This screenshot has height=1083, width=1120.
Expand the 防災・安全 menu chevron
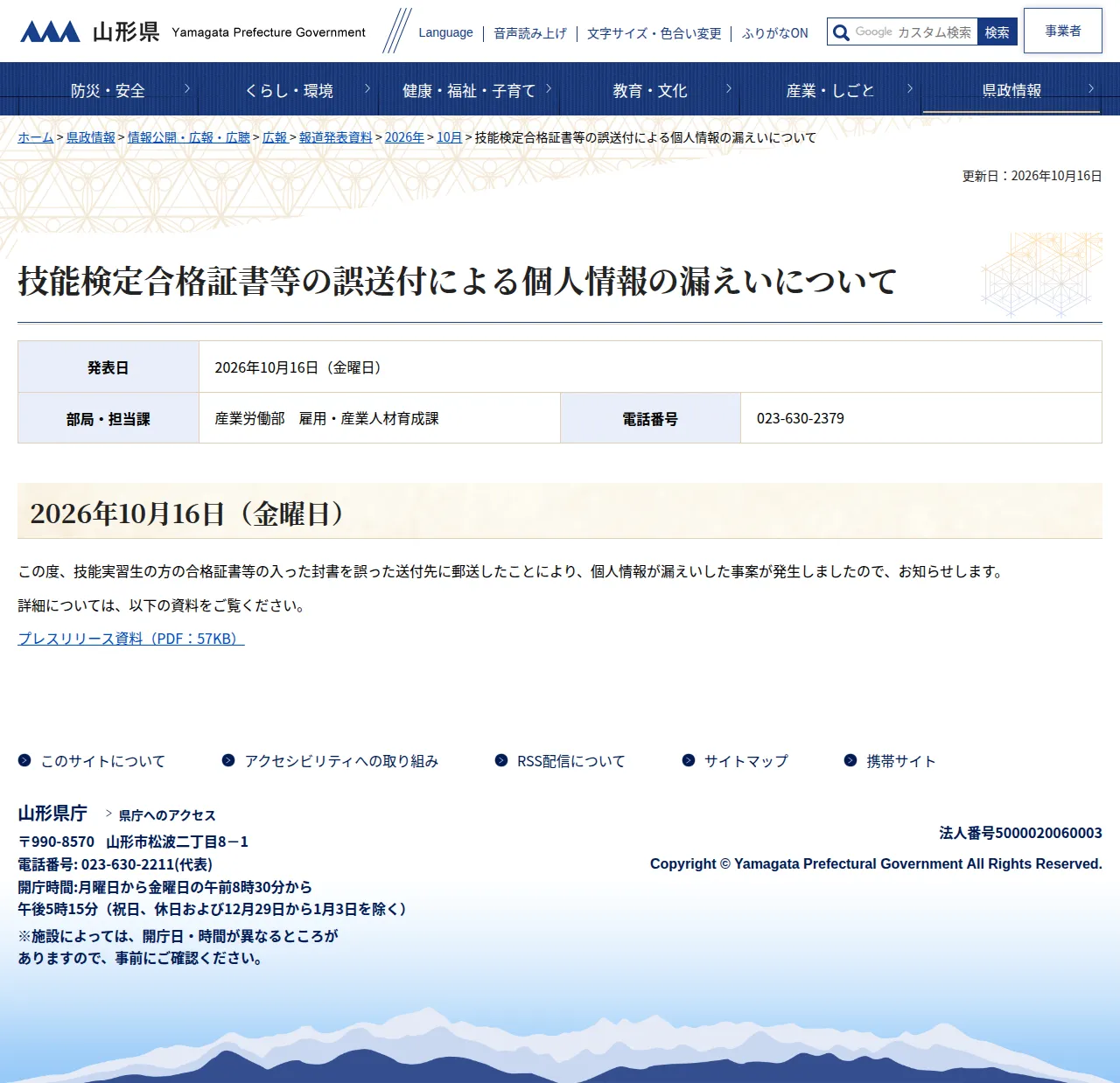tap(187, 88)
